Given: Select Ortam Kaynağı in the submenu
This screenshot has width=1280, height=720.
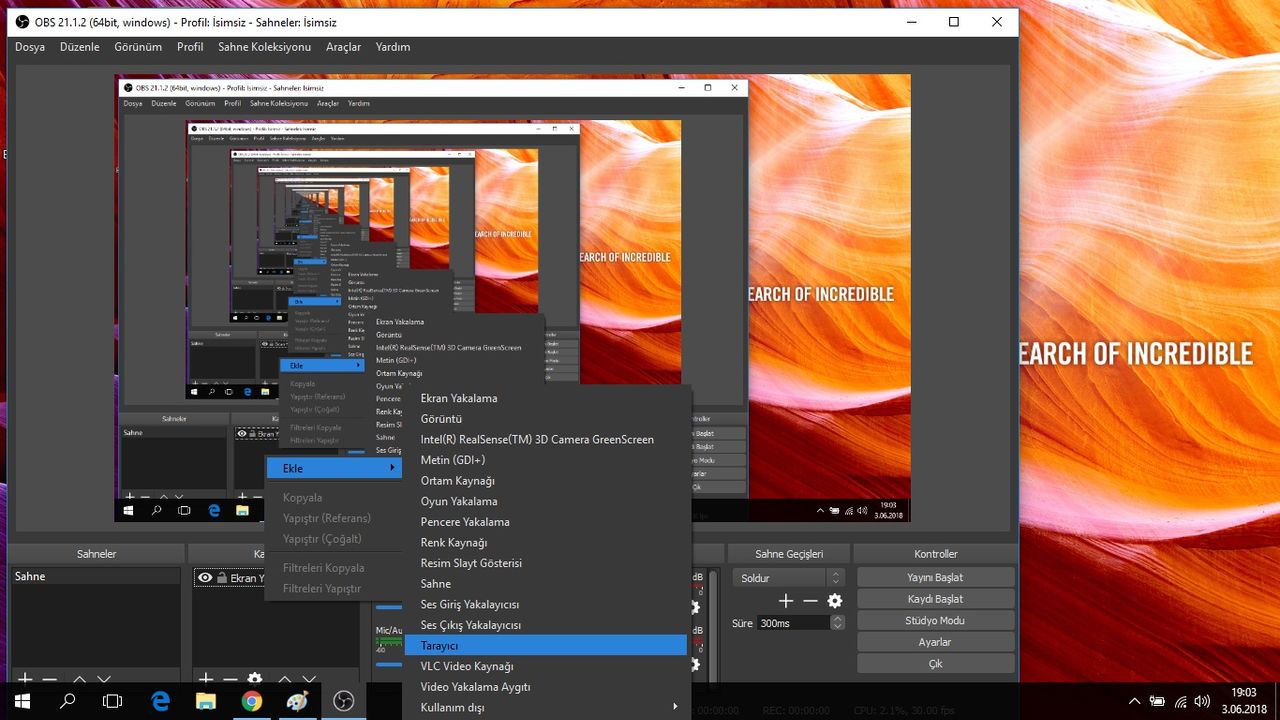Looking at the screenshot, I should tap(548, 481).
